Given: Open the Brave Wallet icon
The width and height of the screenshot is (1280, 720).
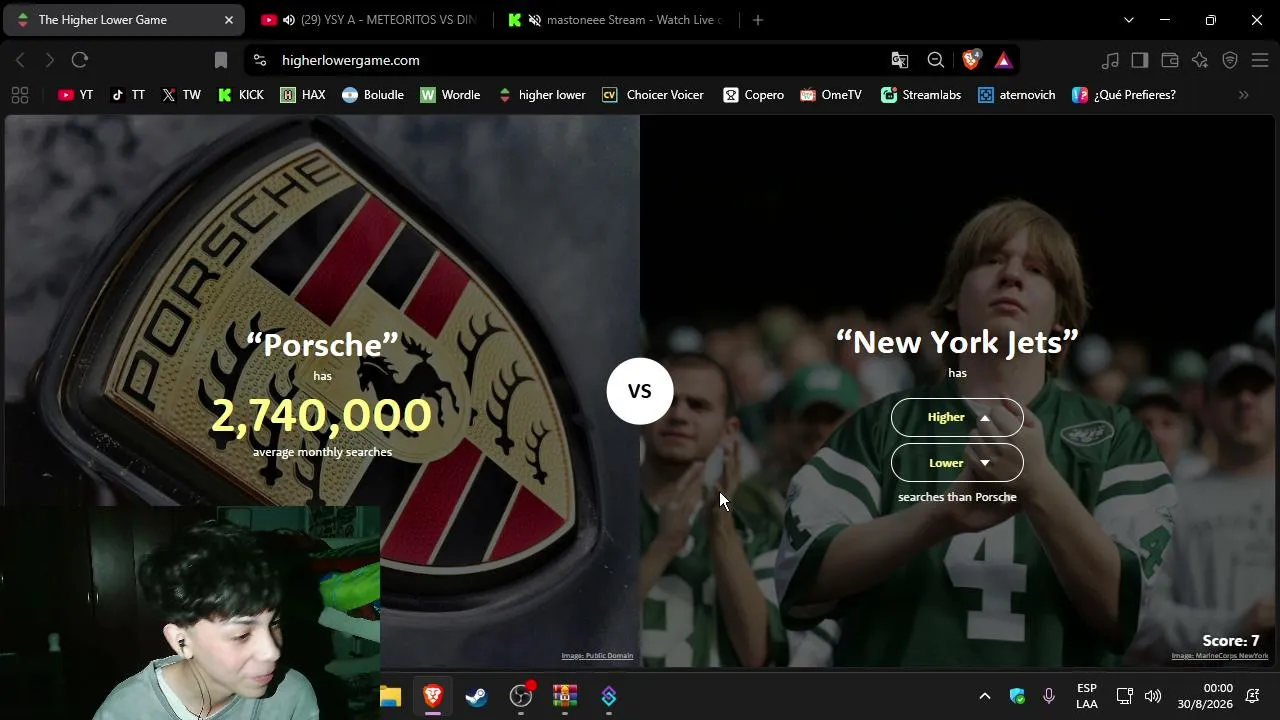Looking at the screenshot, I should tap(1170, 60).
